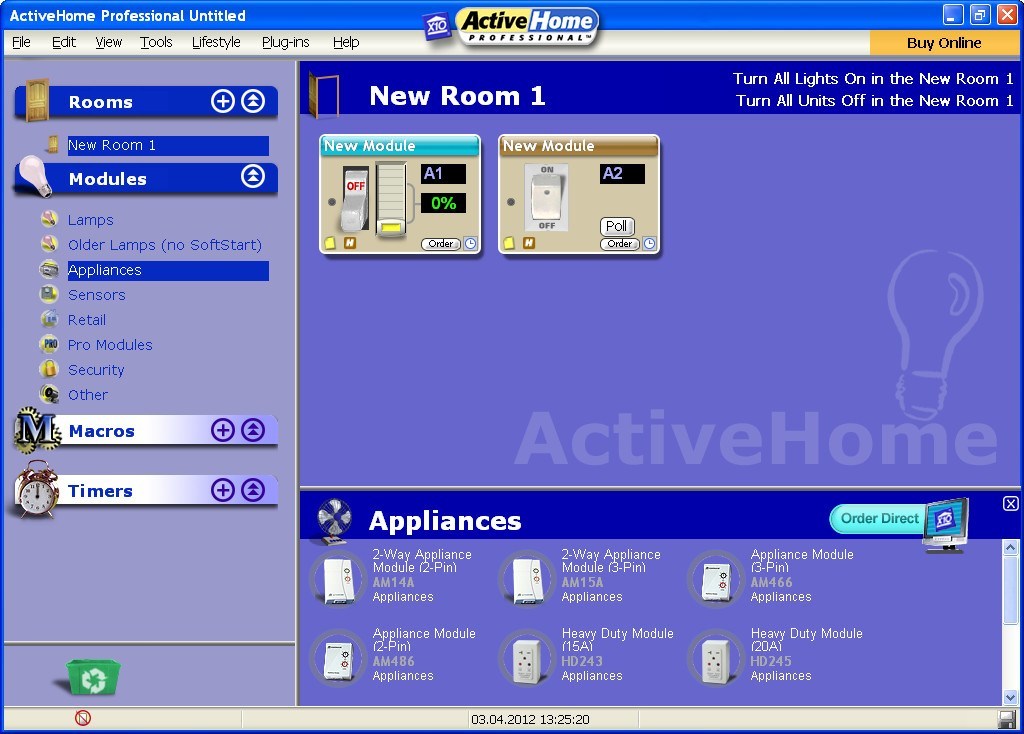The height and width of the screenshot is (734, 1024).
Task: Click Turn All Lights On in New Room 1
Action: 872,79
